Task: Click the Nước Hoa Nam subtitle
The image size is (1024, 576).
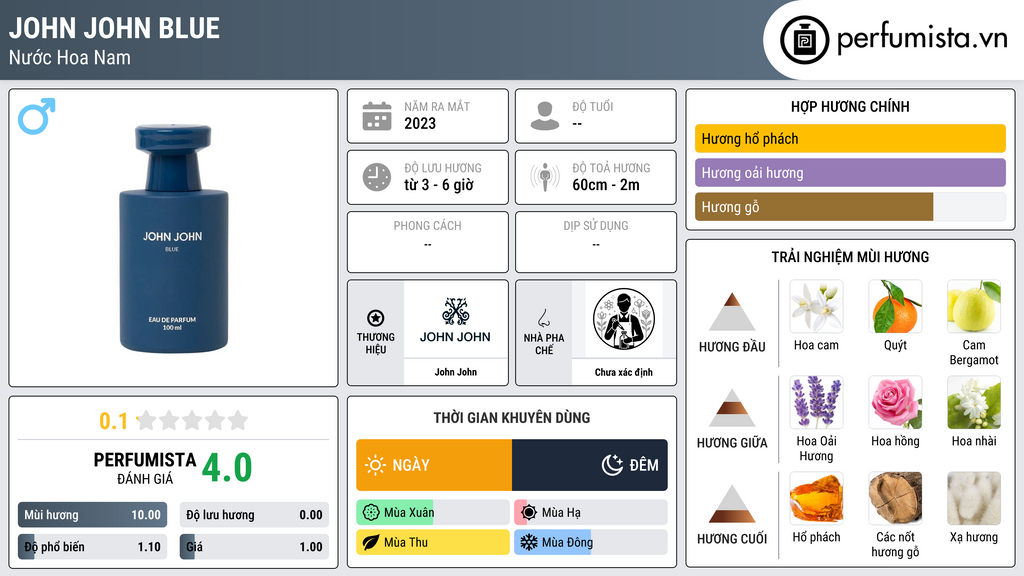Action: point(70,57)
